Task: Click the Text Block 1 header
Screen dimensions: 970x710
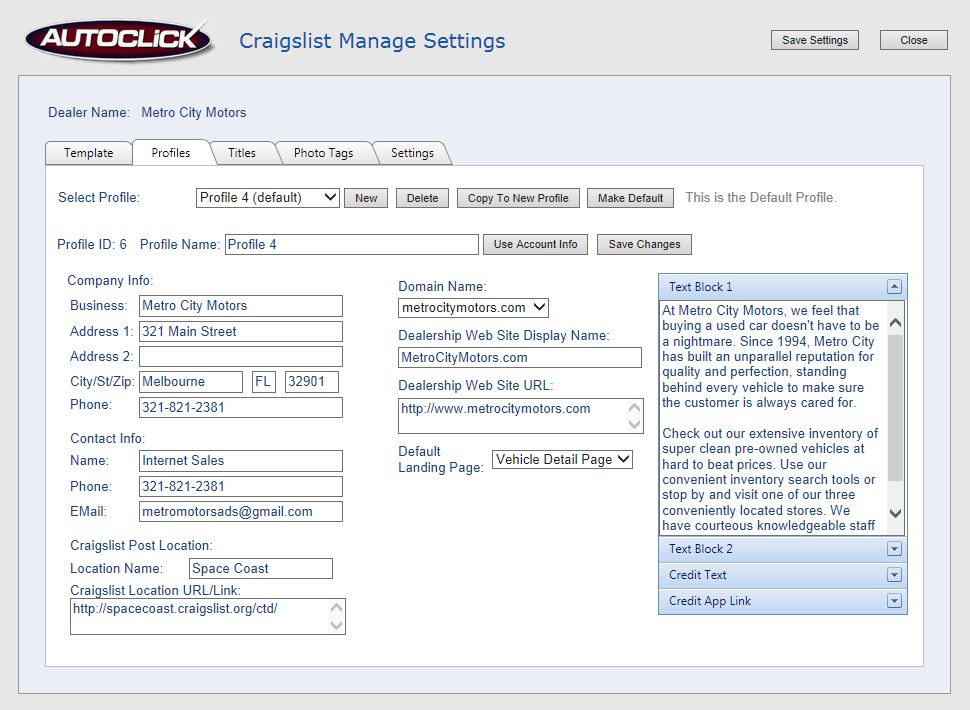Action: [783, 287]
